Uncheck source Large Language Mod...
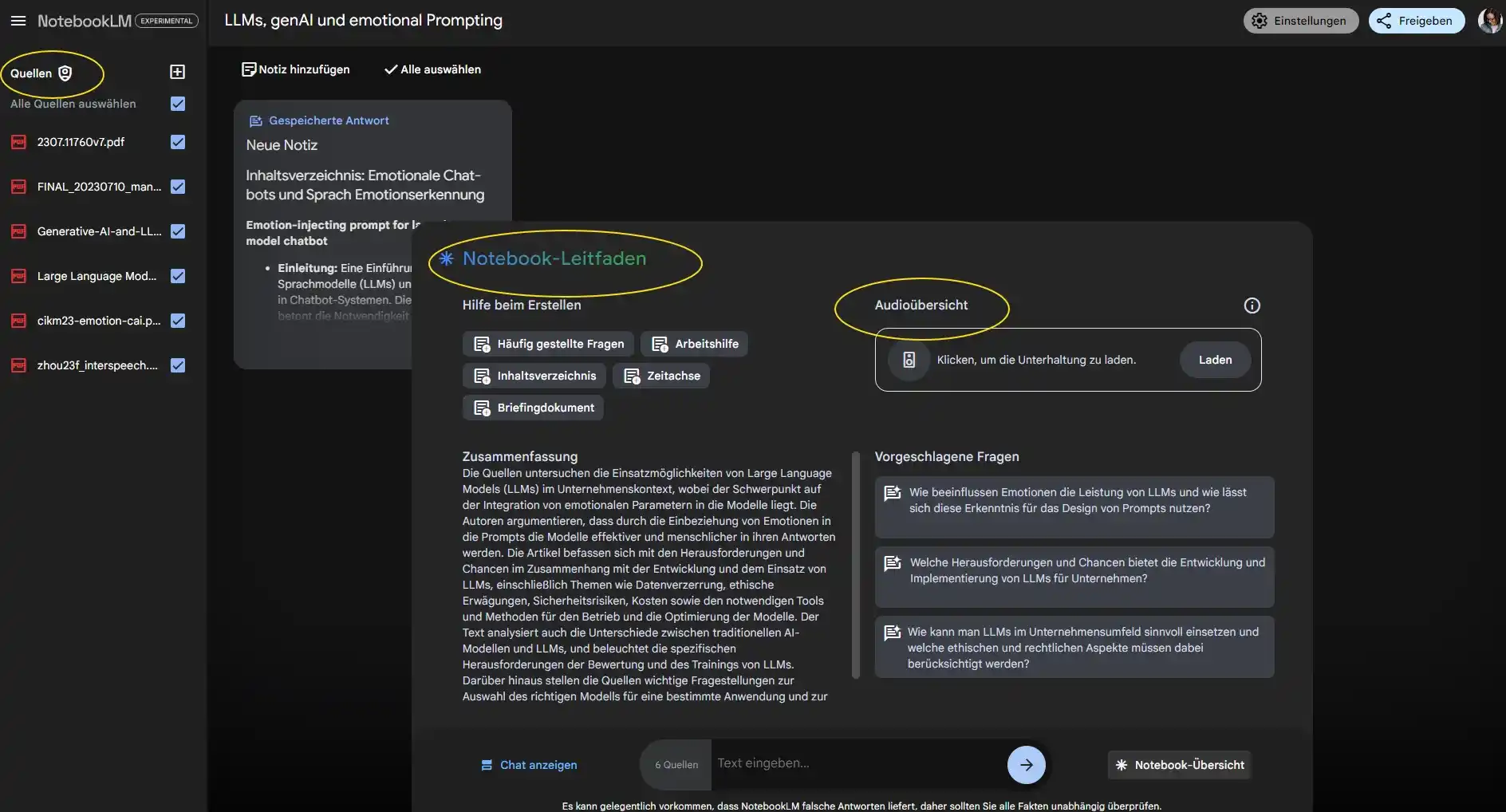Image resolution: width=1506 pixels, height=812 pixels. pos(178,276)
